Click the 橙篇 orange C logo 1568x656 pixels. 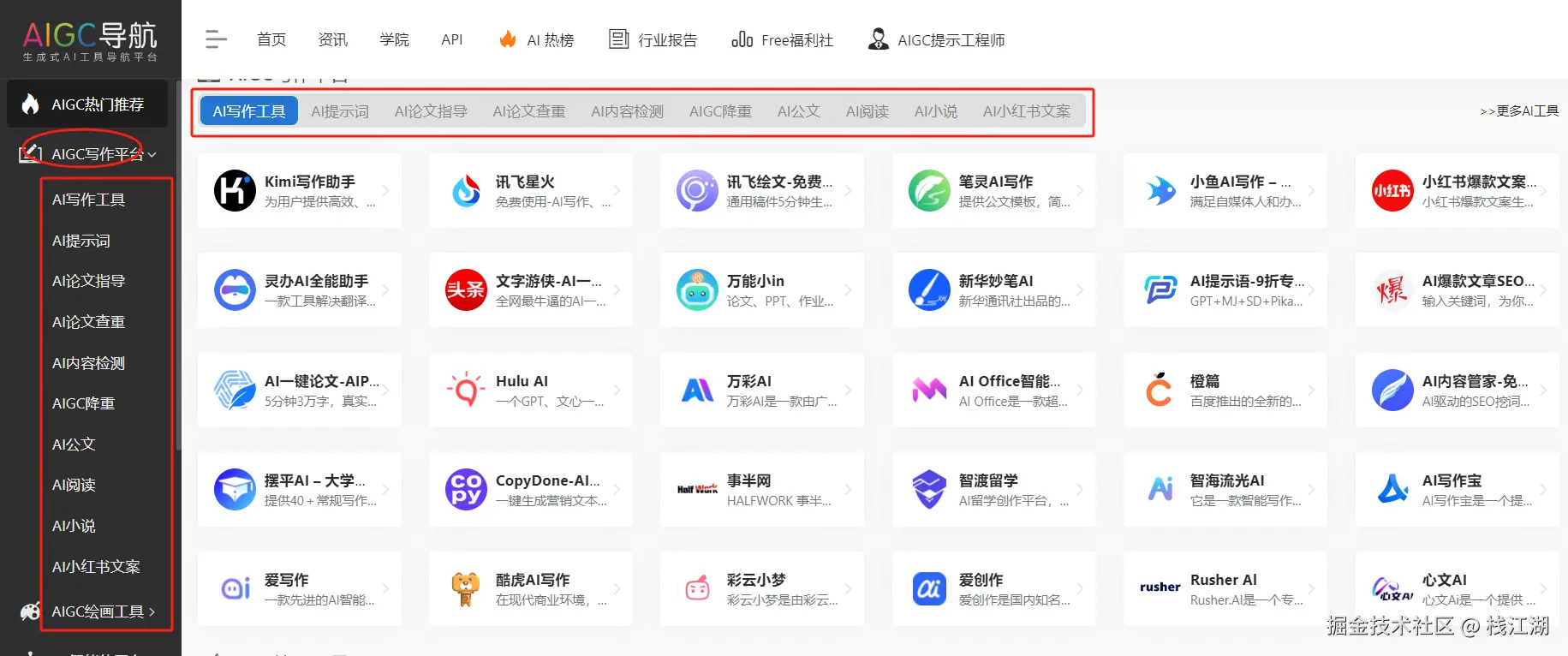pyautogui.click(x=1160, y=390)
